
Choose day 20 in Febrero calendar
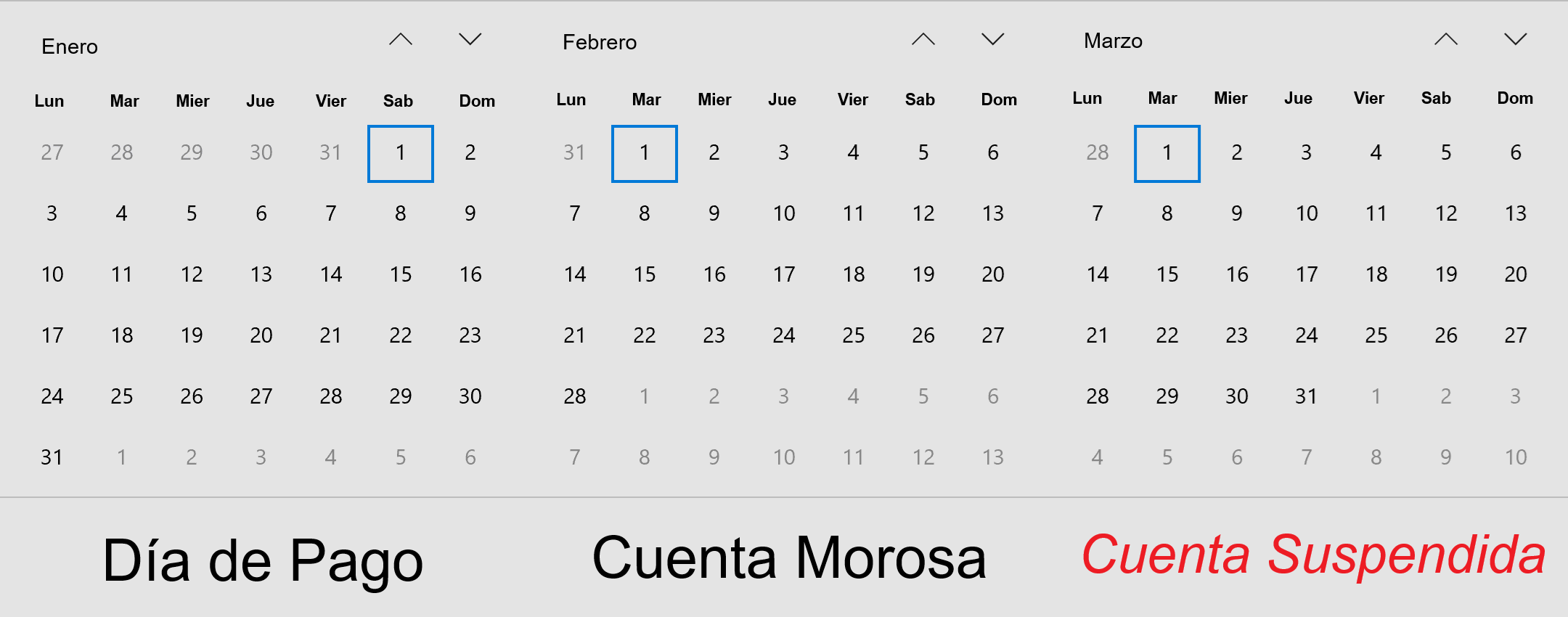993,274
